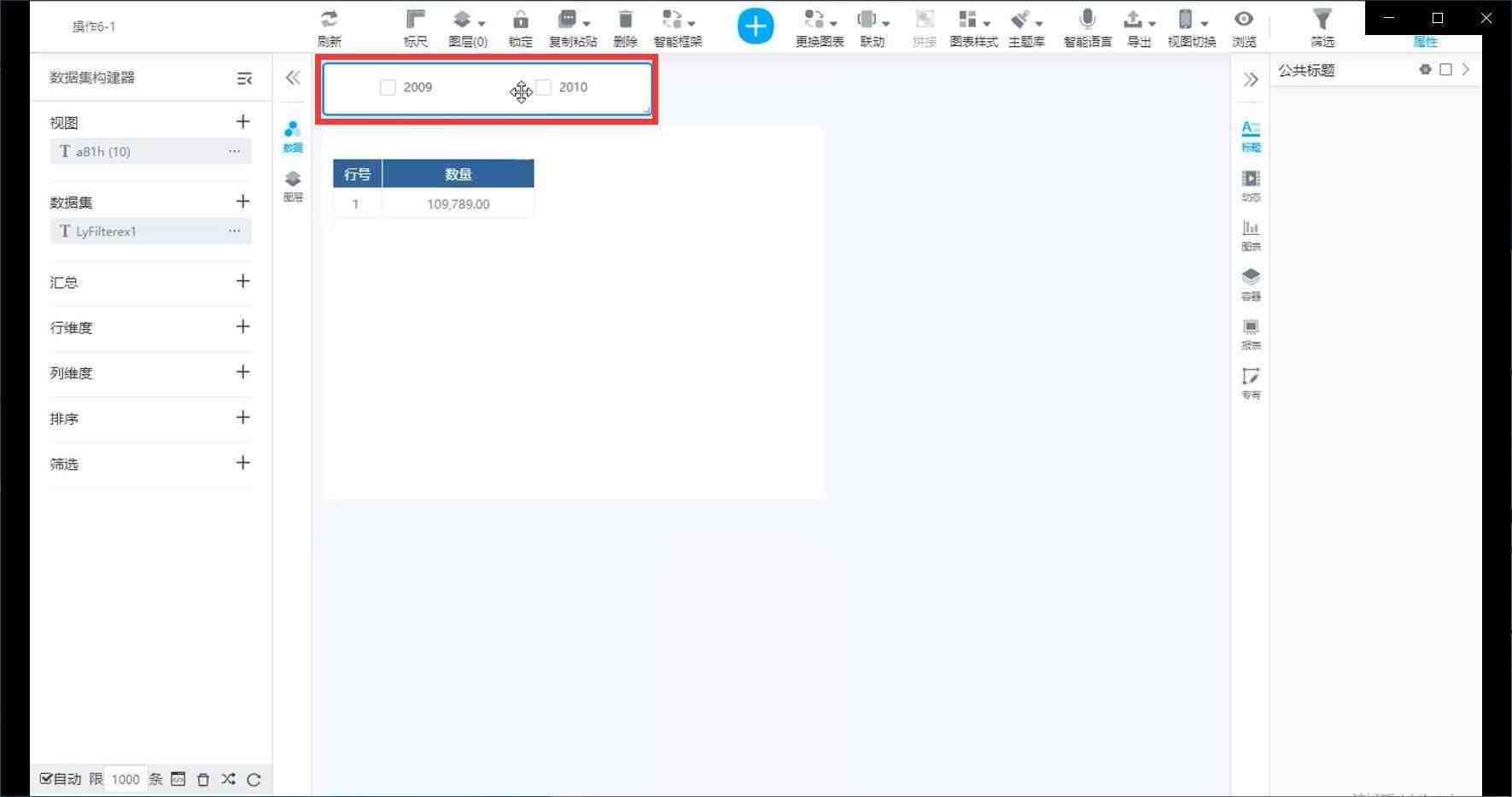This screenshot has height=797, width=1512.
Task: Click the bottom bar reload icon
Action: click(x=254, y=779)
